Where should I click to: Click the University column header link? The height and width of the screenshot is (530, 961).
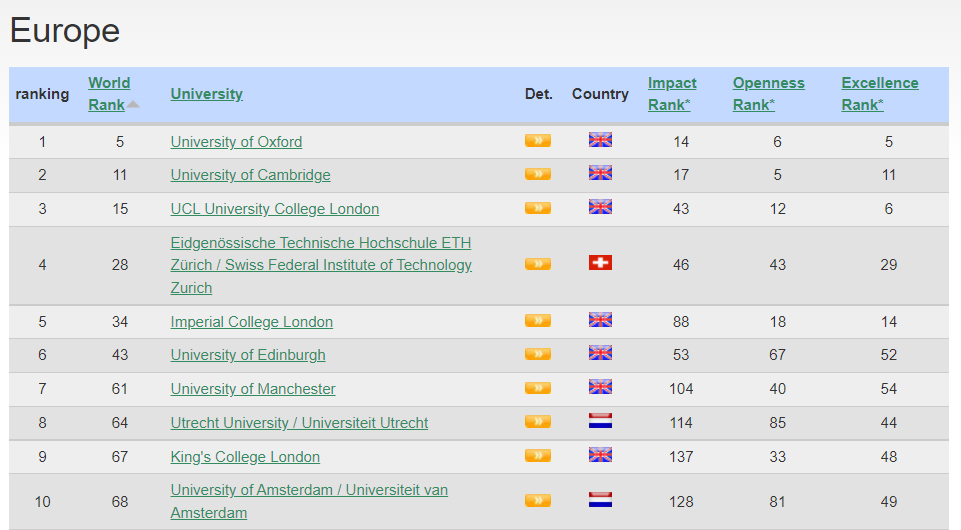coord(206,94)
